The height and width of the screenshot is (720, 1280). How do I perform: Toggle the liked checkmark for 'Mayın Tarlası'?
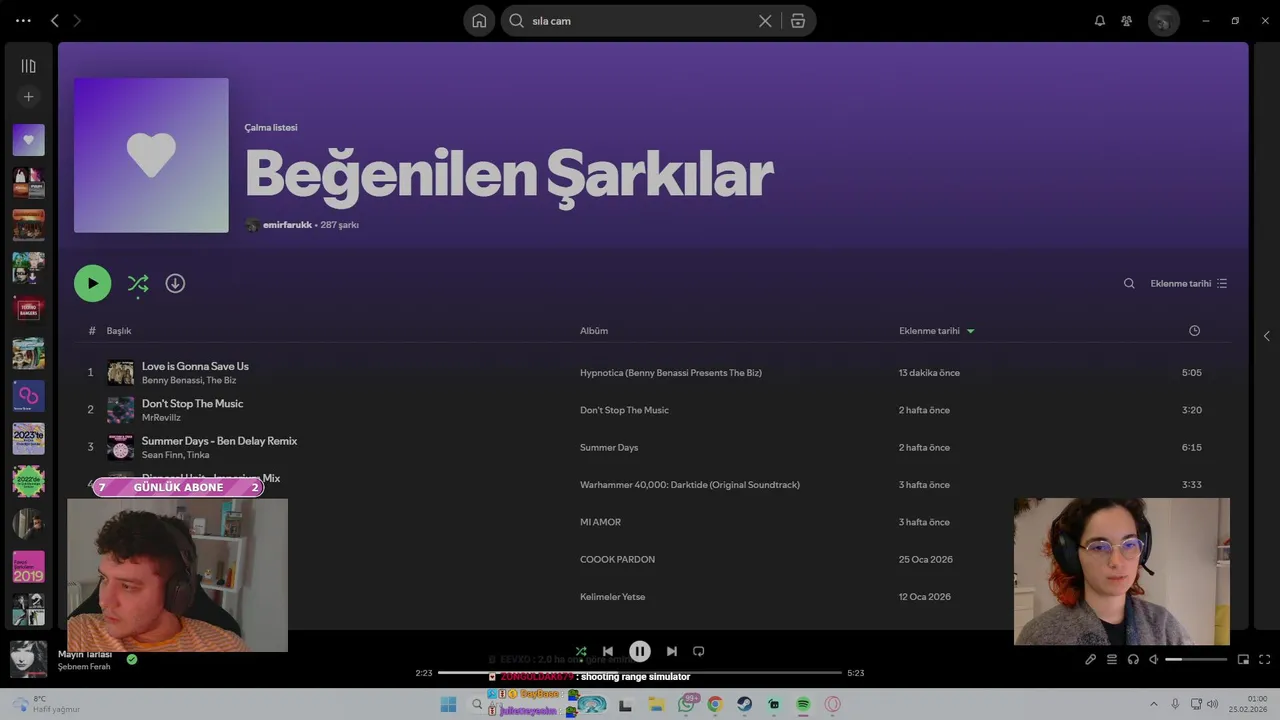(132, 659)
